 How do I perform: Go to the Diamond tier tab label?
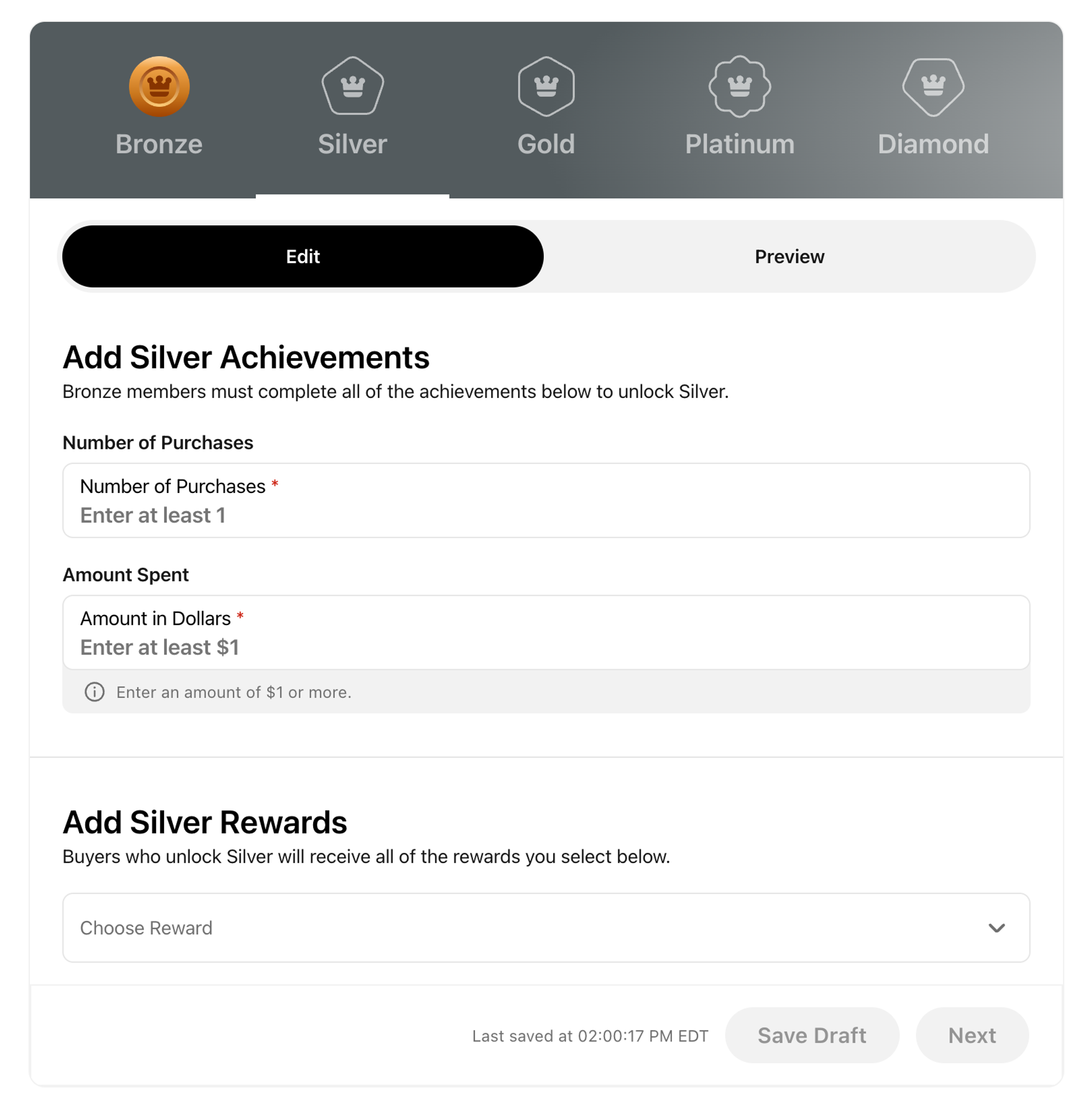click(933, 144)
